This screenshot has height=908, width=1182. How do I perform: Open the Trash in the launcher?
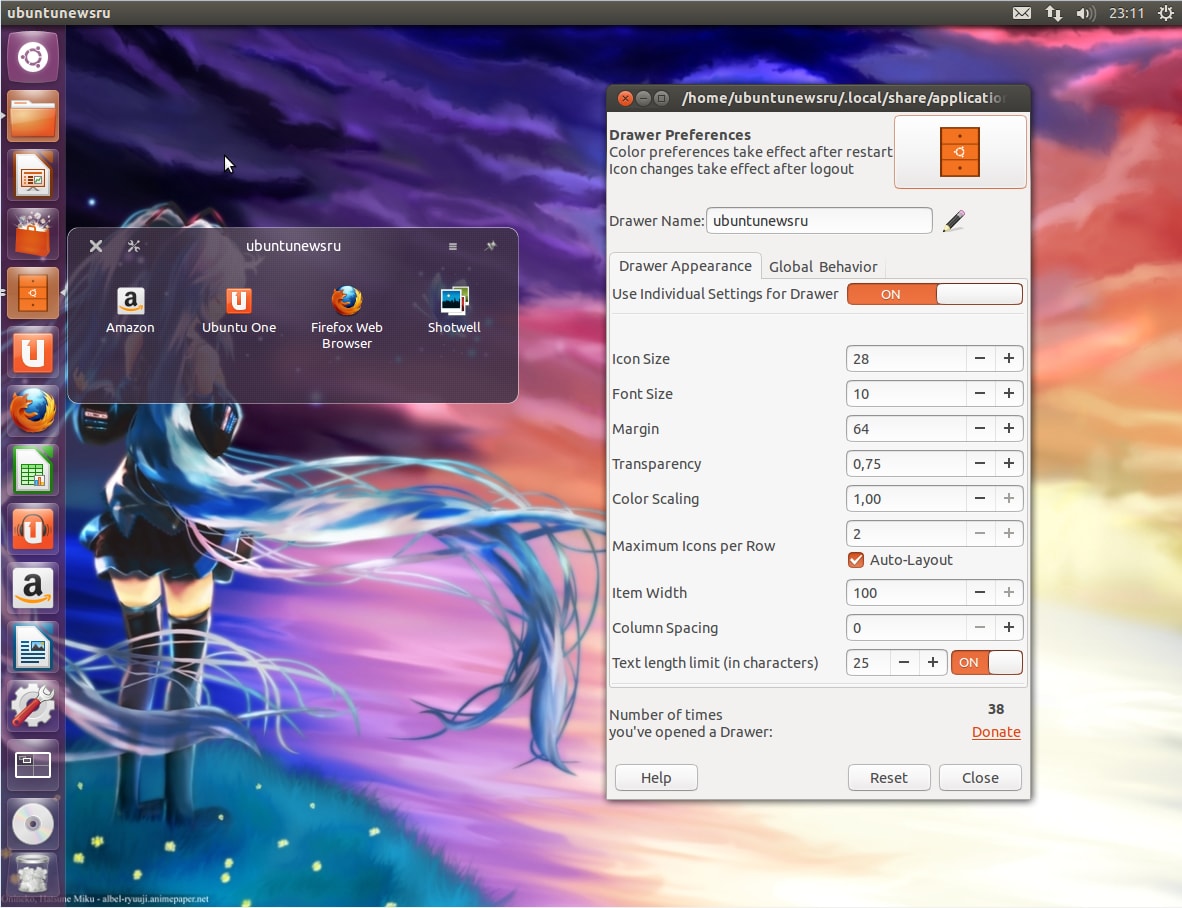click(33, 876)
